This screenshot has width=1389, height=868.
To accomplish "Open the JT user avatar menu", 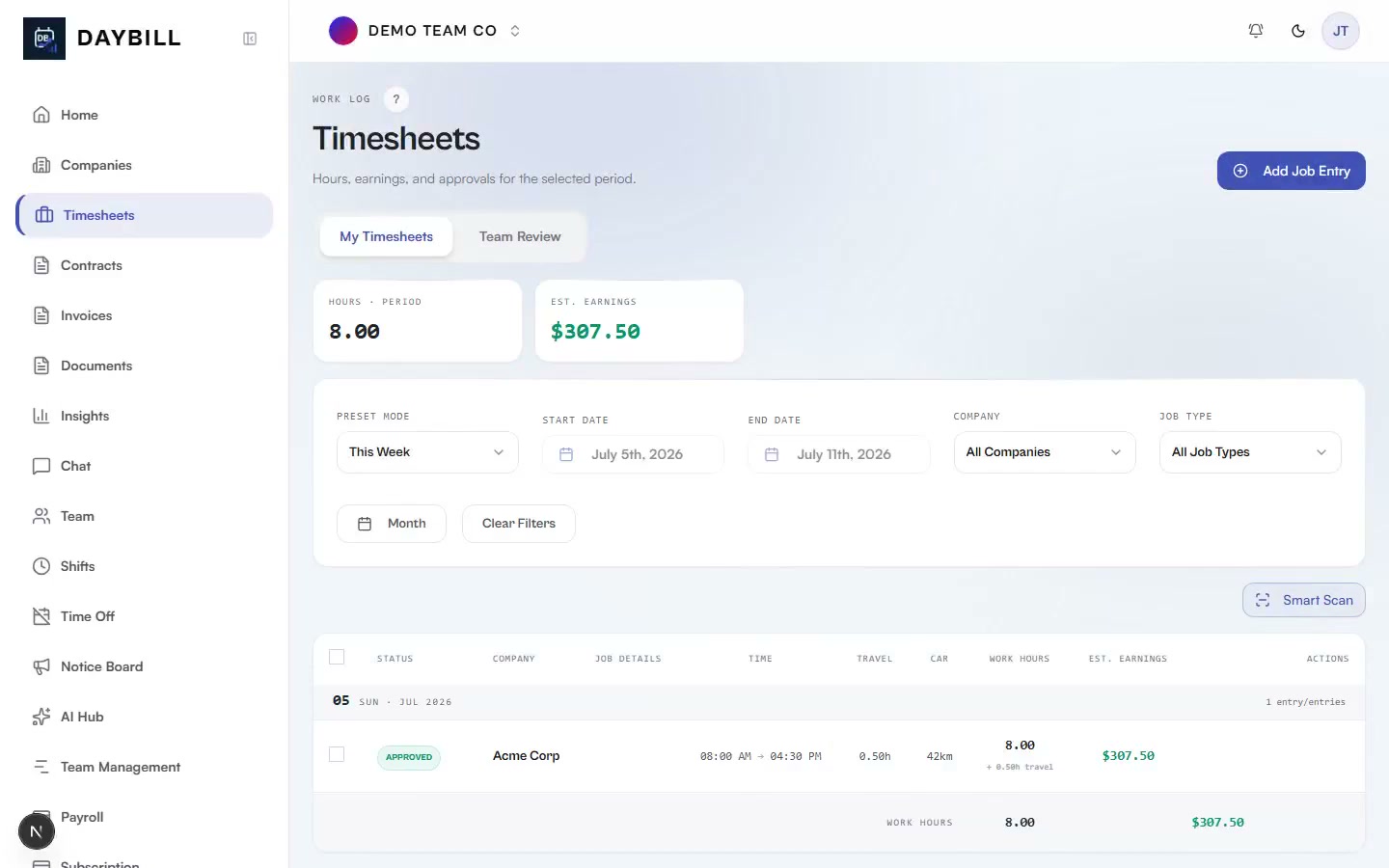I will click(1341, 31).
